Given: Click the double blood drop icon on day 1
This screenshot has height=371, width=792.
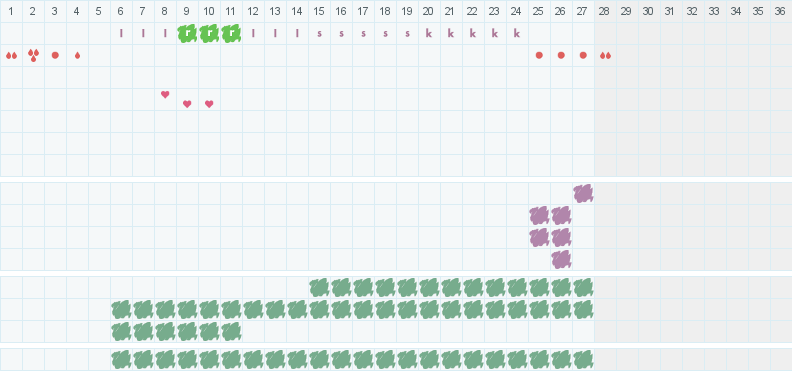Looking at the screenshot, I should point(11,56).
